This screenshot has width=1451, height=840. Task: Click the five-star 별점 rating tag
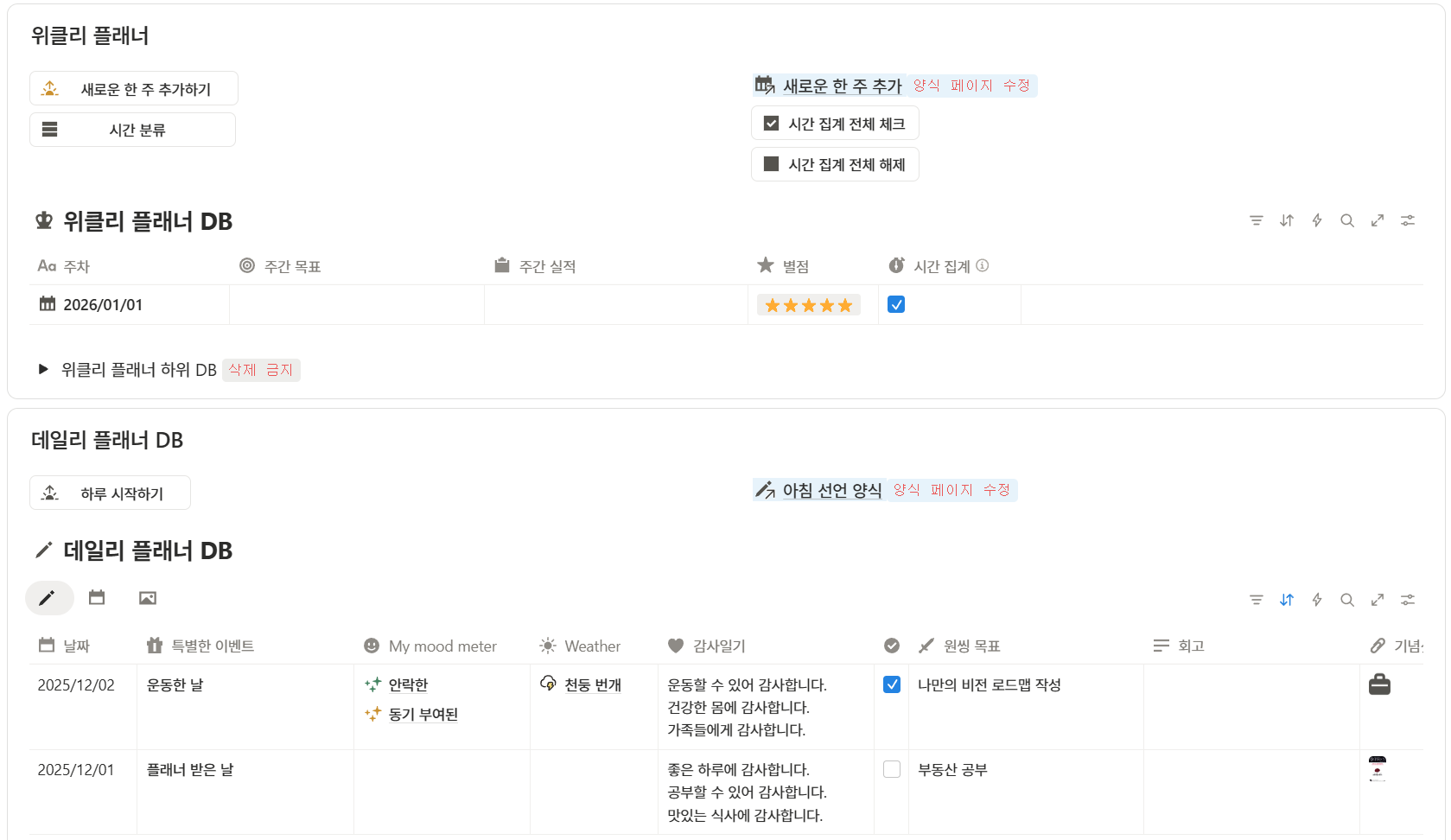pyautogui.click(x=808, y=305)
